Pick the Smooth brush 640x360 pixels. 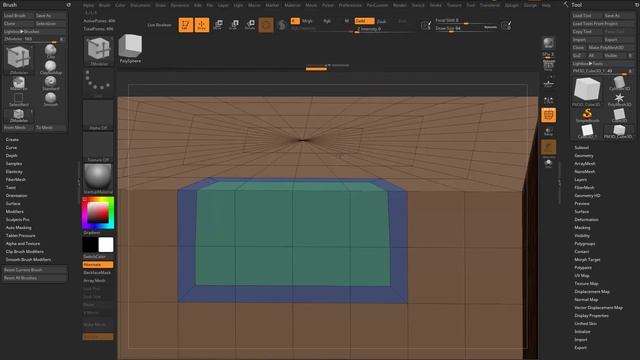click(51, 99)
